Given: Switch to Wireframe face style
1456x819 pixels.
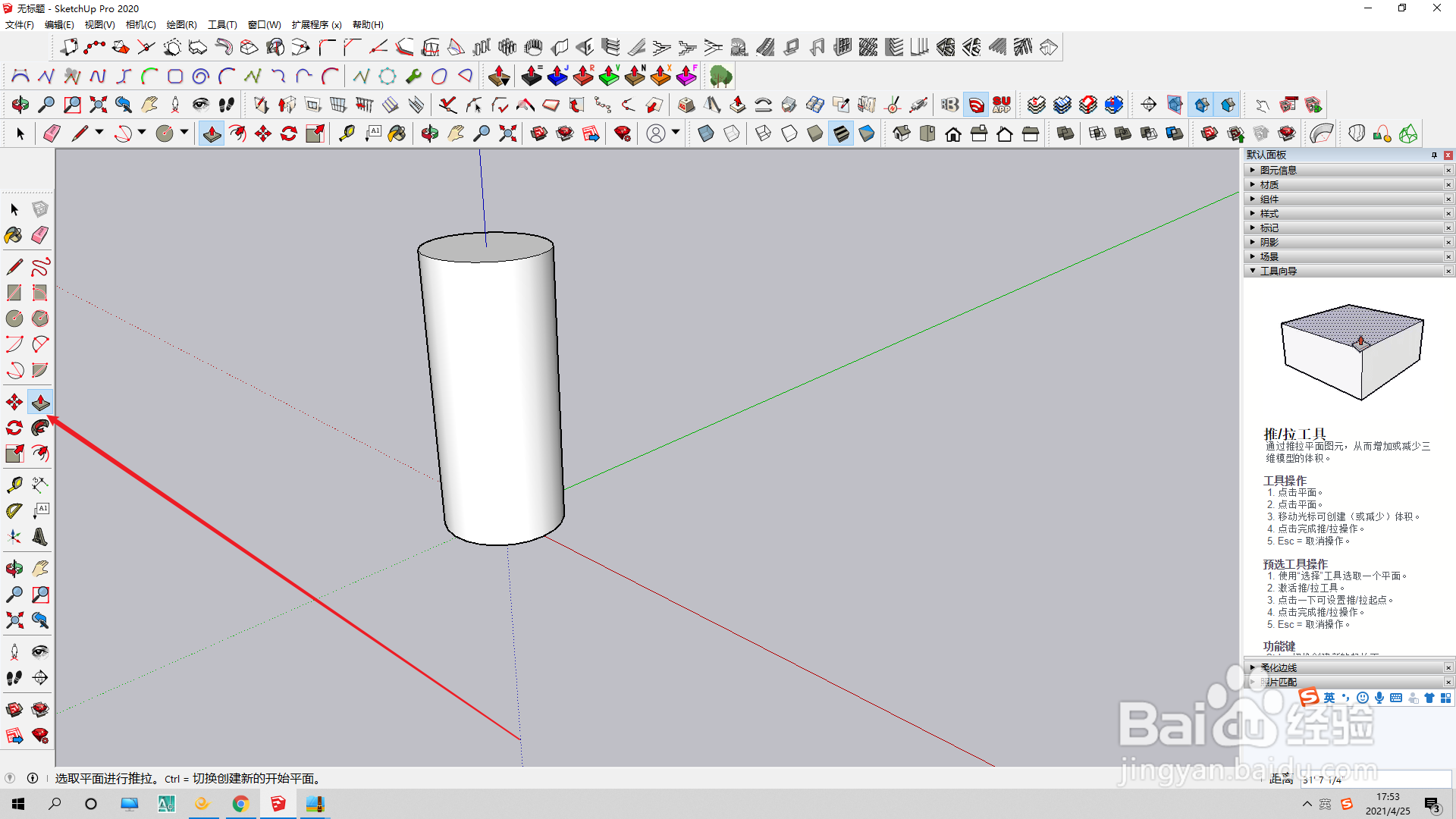Looking at the screenshot, I should pyautogui.click(x=763, y=133).
